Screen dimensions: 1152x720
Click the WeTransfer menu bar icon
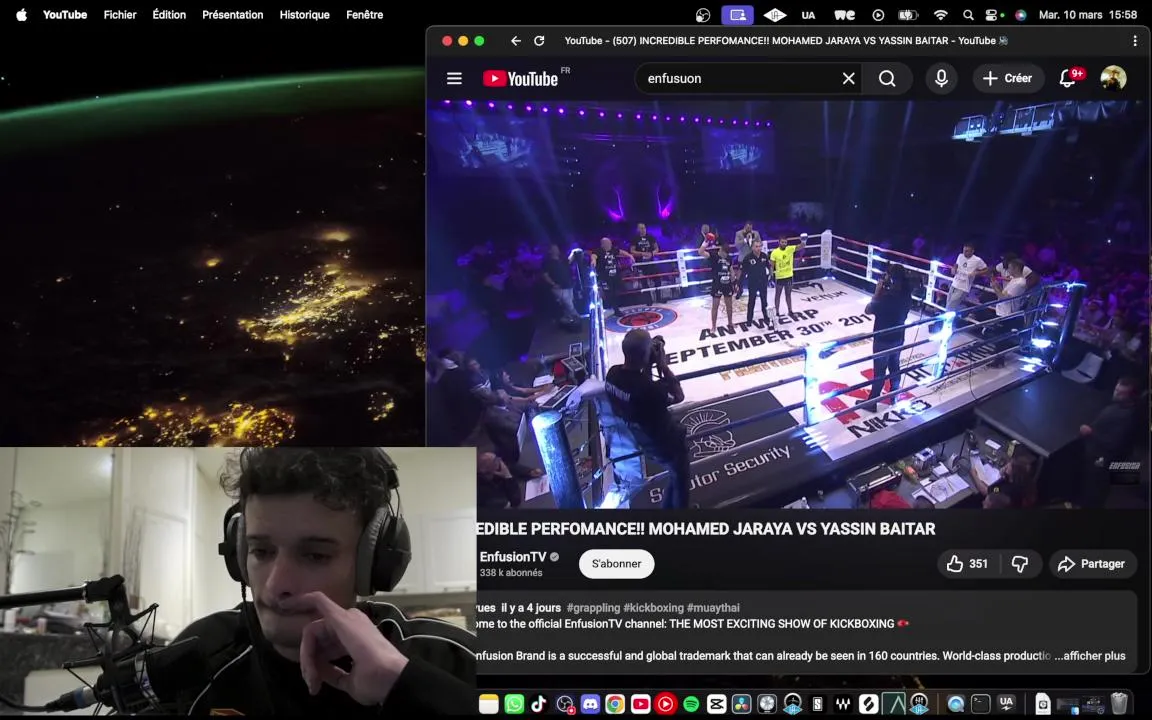pyautogui.click(x=845, y=15)
